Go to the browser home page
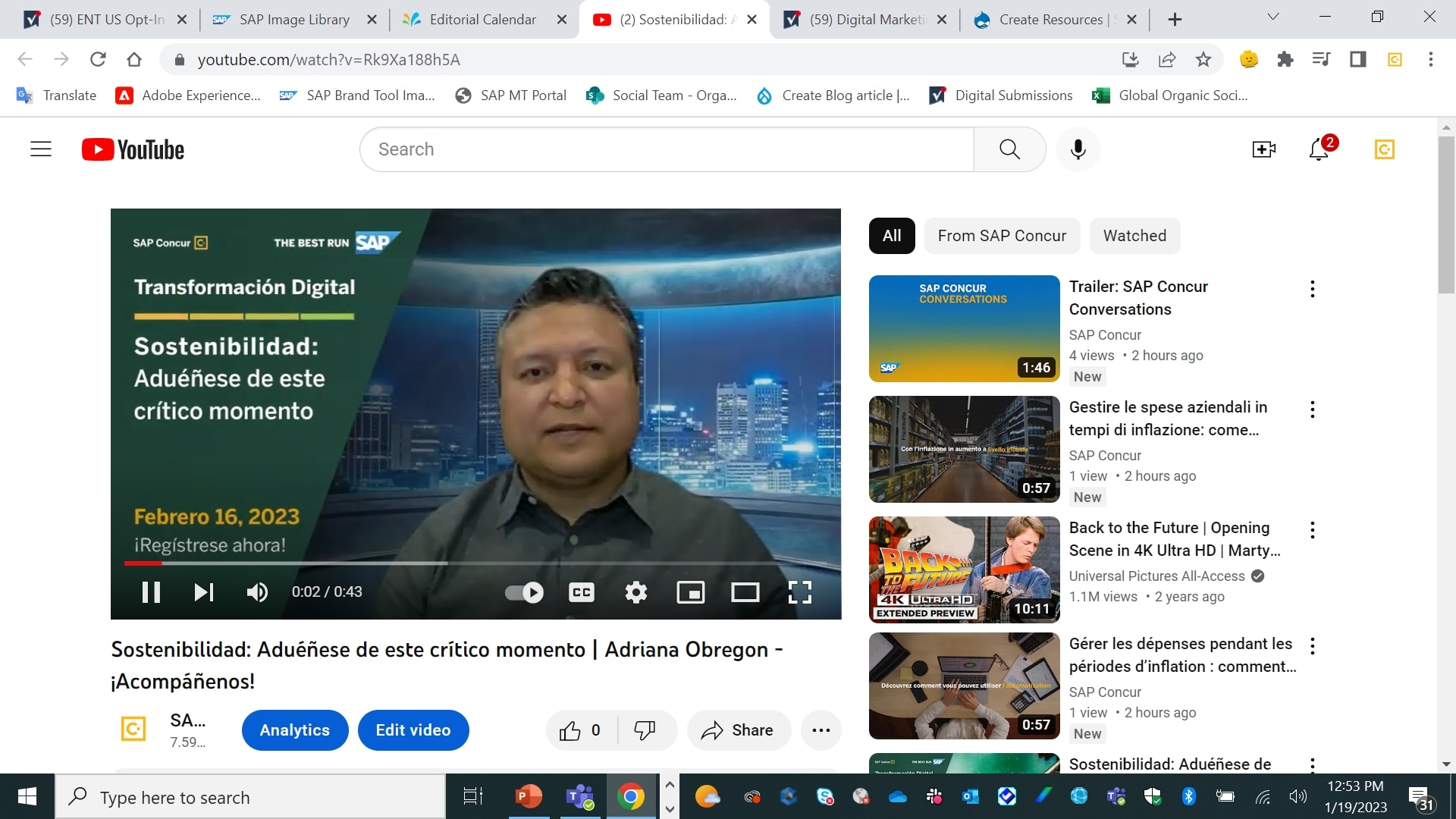 (134, 59)
